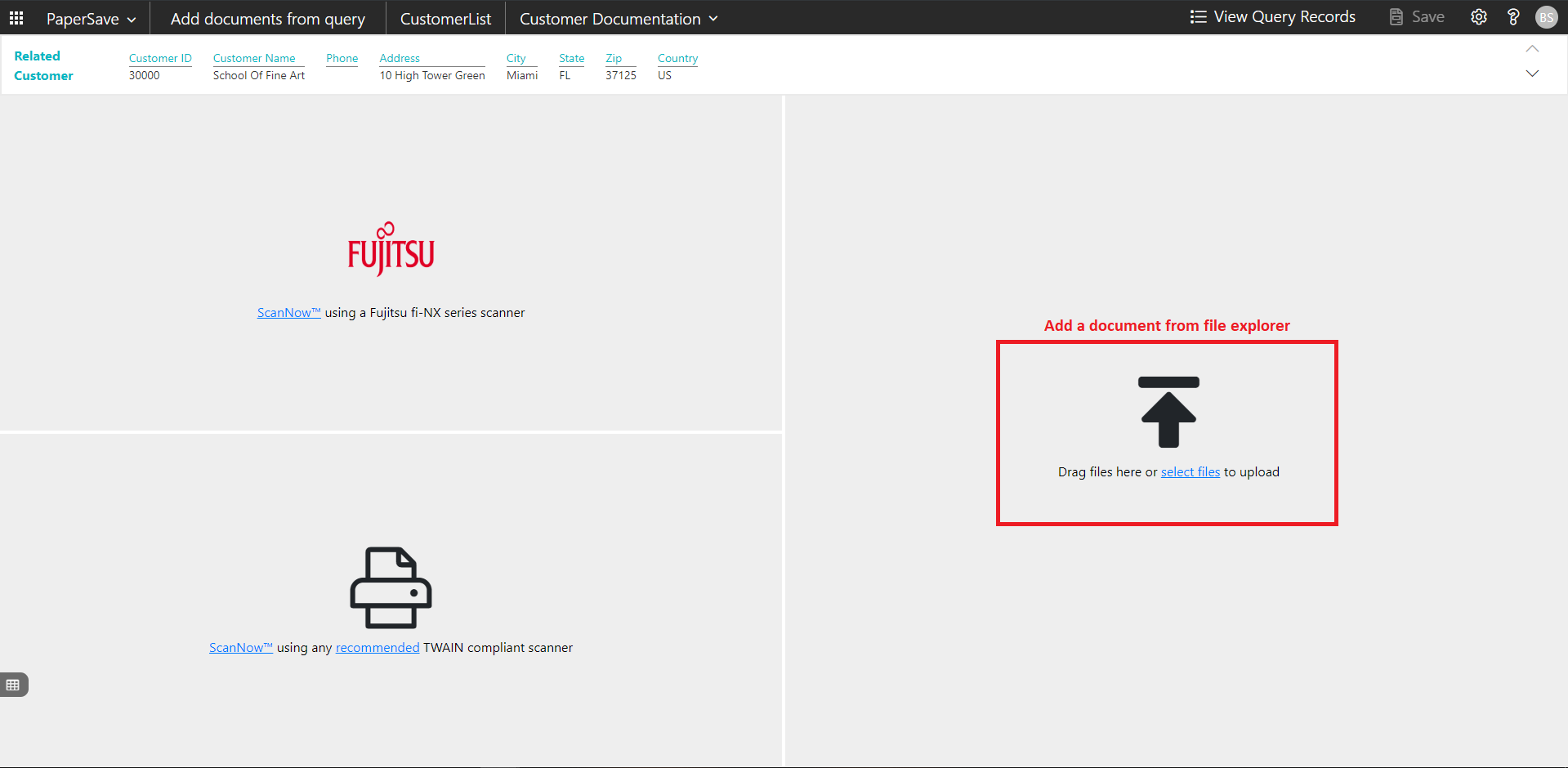Open the table grid icon at left edge
Screen dimensions: 1568x768
(x=13, y=685)
